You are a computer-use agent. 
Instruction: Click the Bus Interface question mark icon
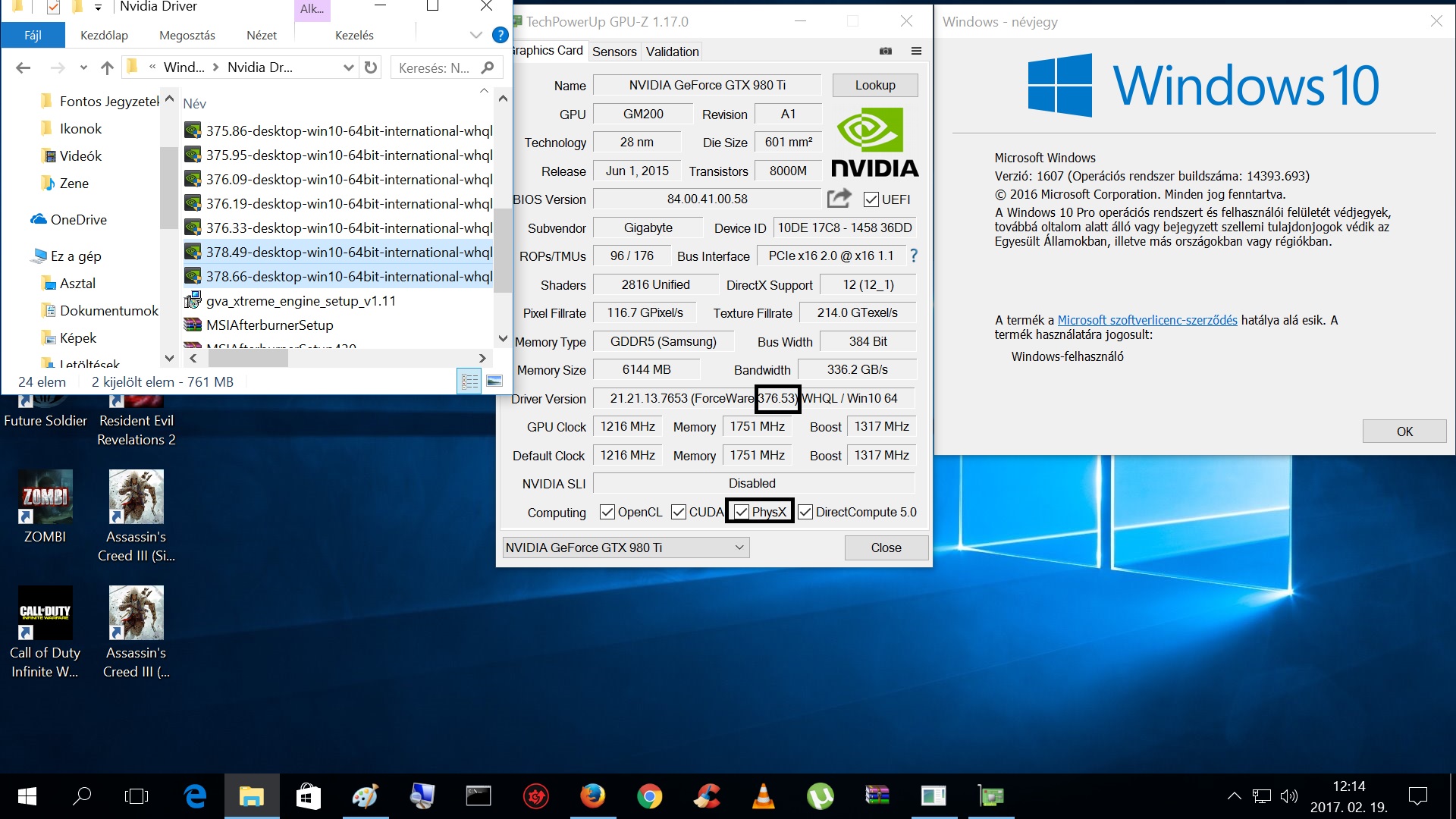coord(914,256)
